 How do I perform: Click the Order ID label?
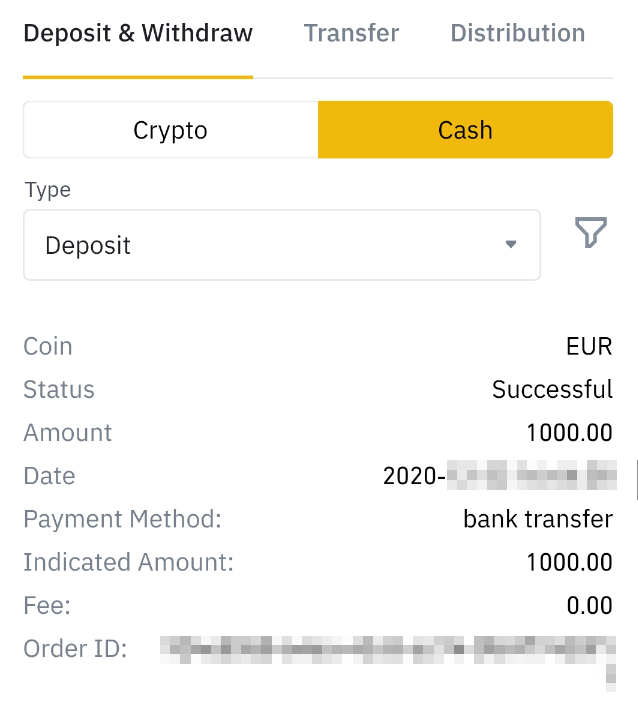click(x=75, y=649)
